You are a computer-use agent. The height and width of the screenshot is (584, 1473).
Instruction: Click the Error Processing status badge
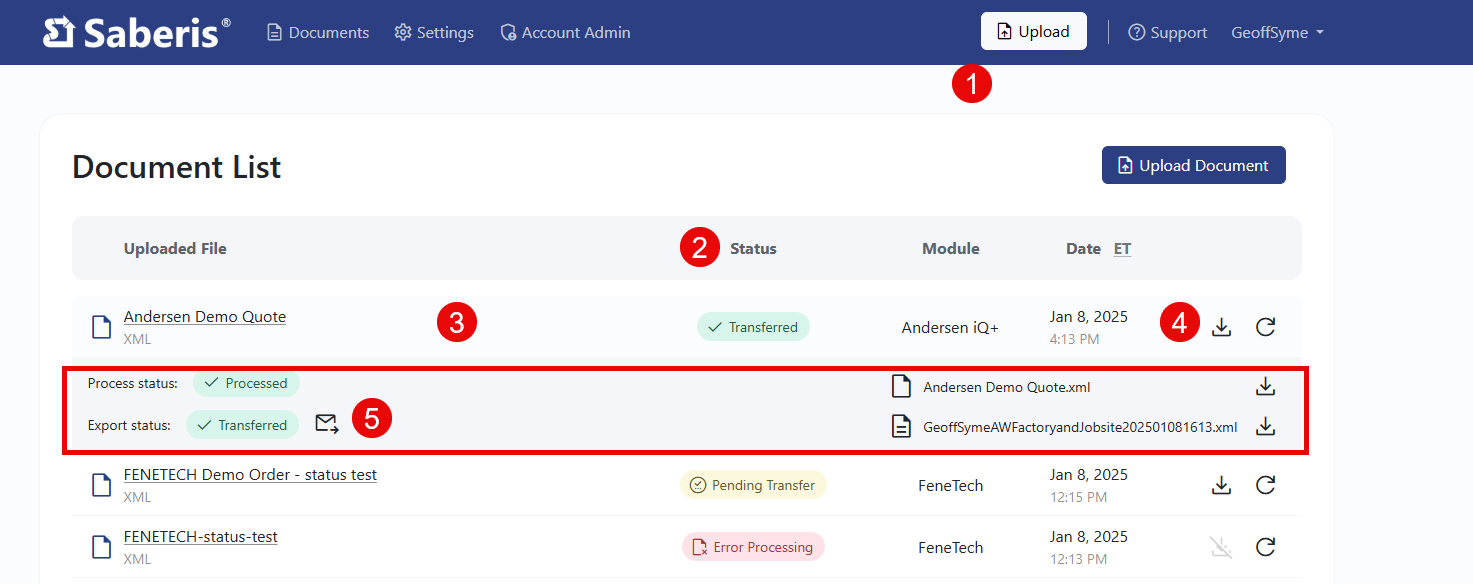[x=753, y=547]
